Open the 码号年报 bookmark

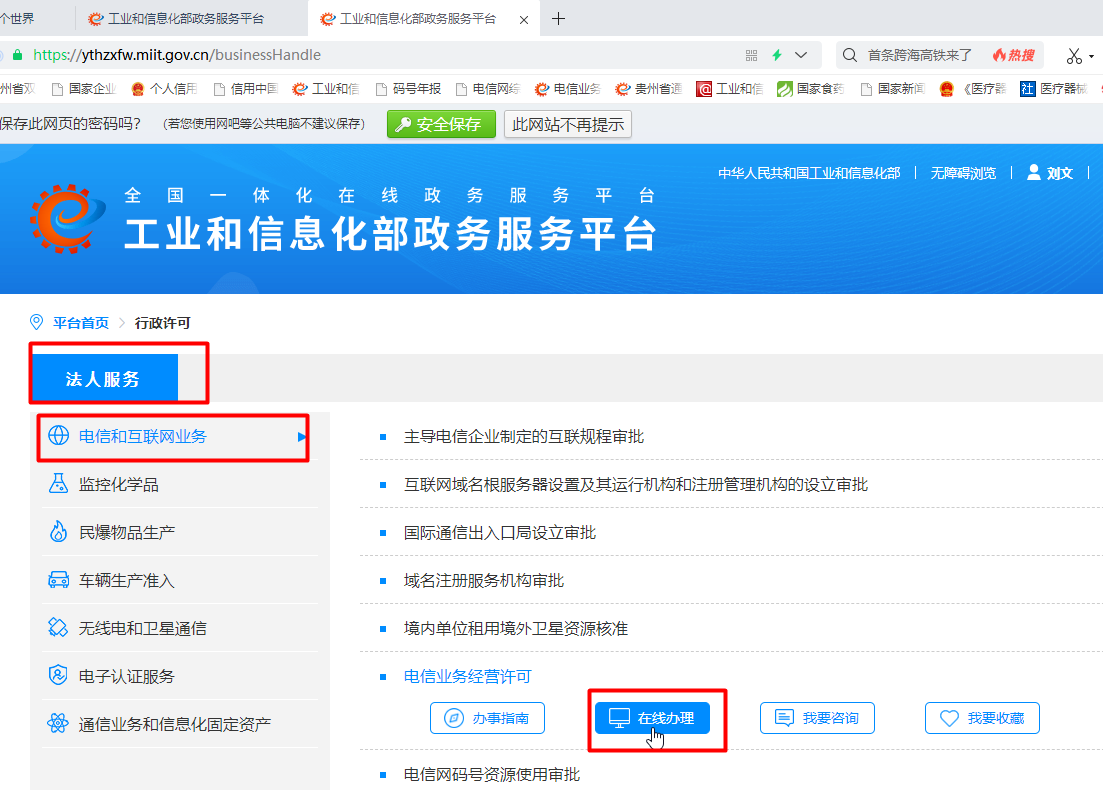[408, 89]
